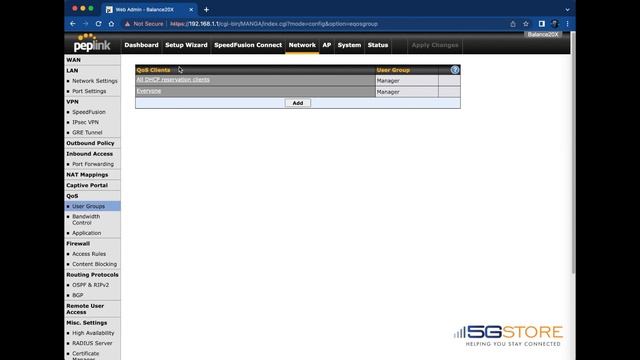Reload the page with refresh icon
Viewport: 640px width, 360px height.
click(98, 24)
